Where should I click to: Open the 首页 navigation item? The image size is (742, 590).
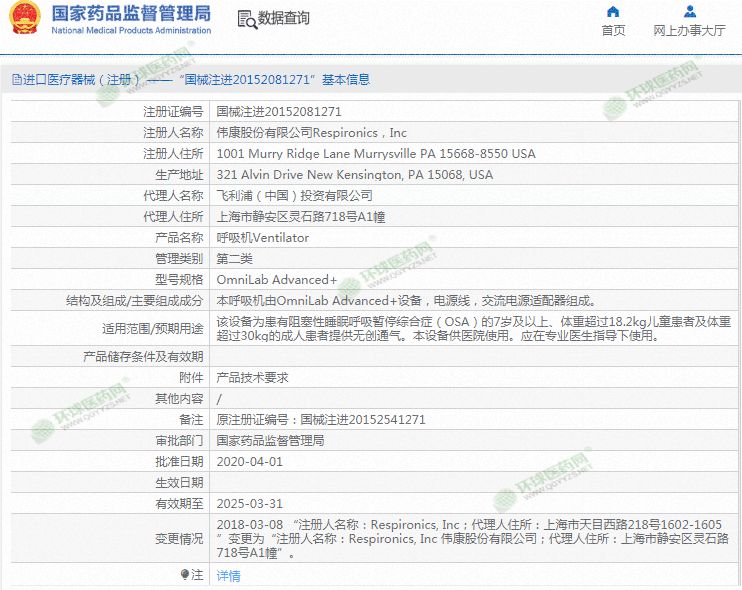613,31
